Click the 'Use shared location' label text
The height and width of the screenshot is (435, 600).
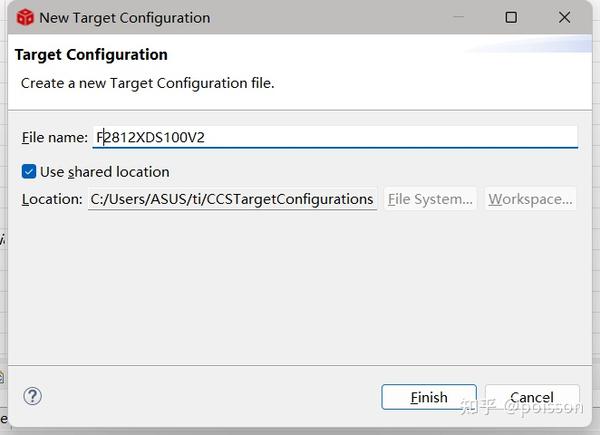coord(104,172)
